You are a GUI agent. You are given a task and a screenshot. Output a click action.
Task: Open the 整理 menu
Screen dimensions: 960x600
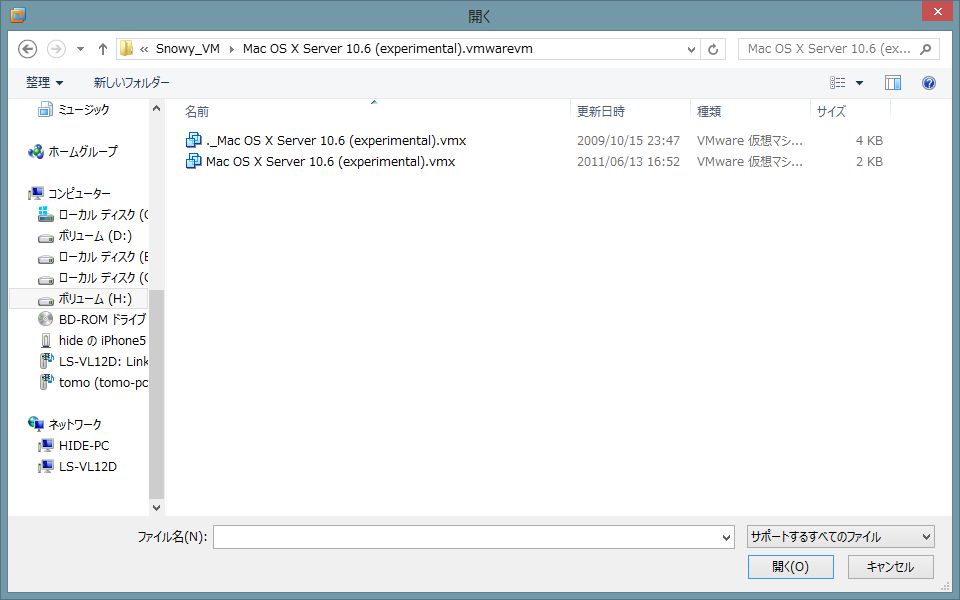point(44,82)
